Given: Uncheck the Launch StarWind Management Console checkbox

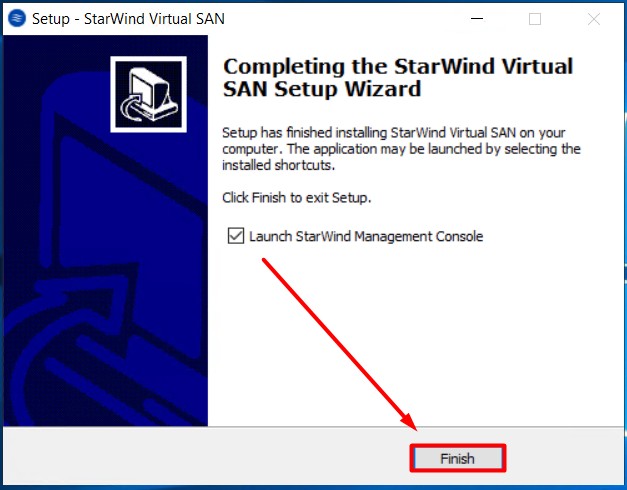Looking at the screenshot, I should coord(236,236).
